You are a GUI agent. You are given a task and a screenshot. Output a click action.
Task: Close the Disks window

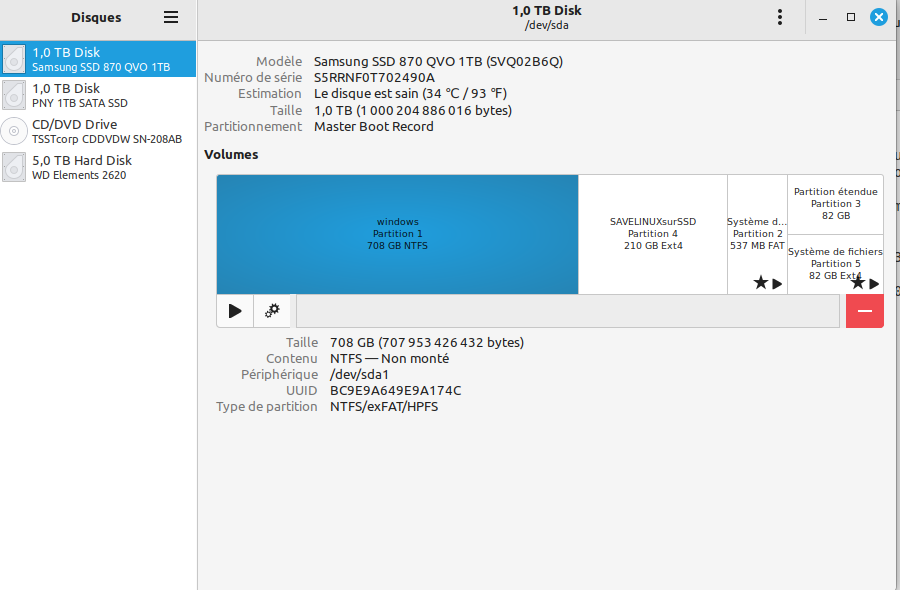(x=879, y=17)
